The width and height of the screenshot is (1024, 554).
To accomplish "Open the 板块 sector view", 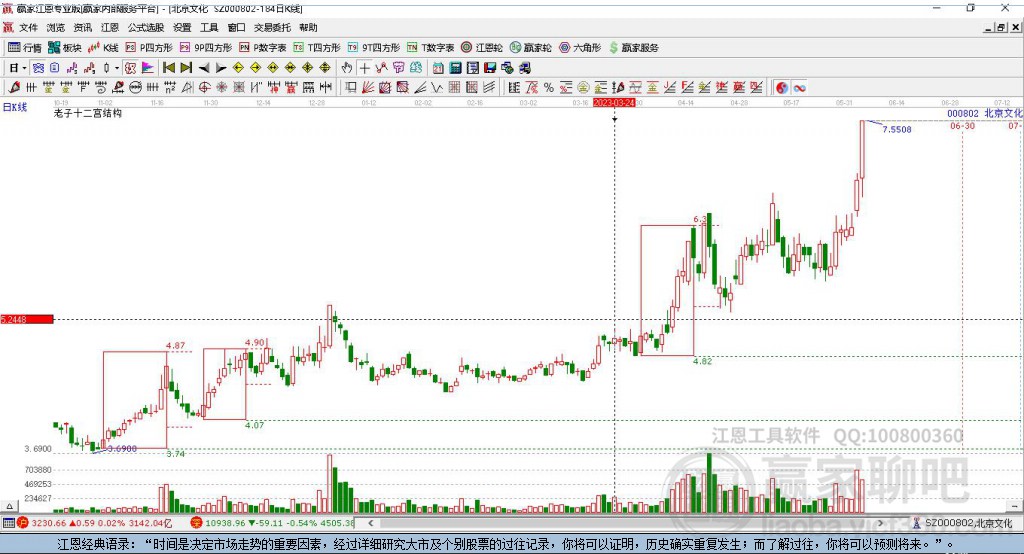I will click(64, 48).
